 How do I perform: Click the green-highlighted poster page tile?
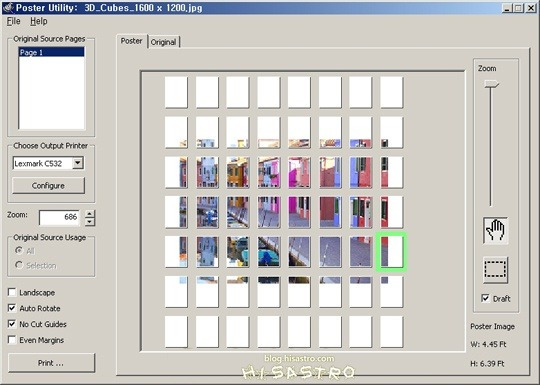click(392, 252)
